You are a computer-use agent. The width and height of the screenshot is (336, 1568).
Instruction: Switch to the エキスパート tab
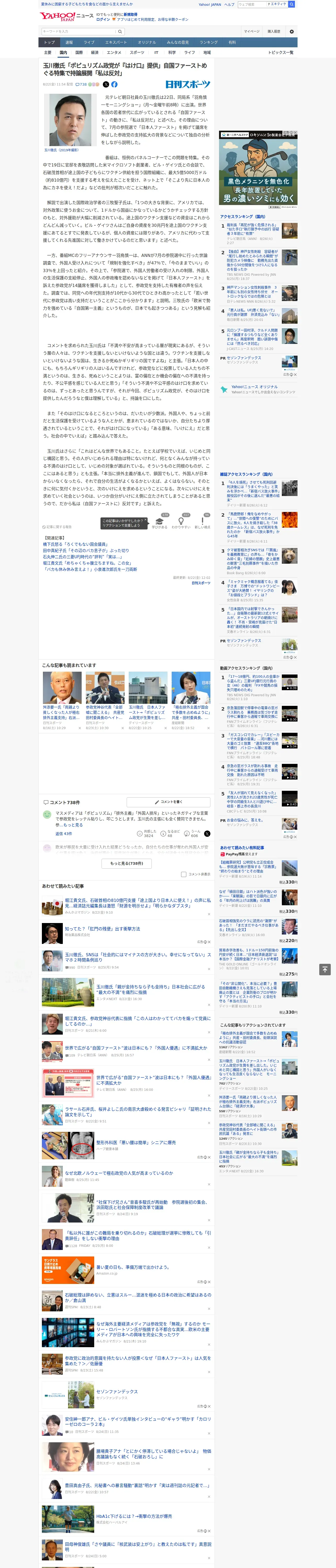(116, 42)
